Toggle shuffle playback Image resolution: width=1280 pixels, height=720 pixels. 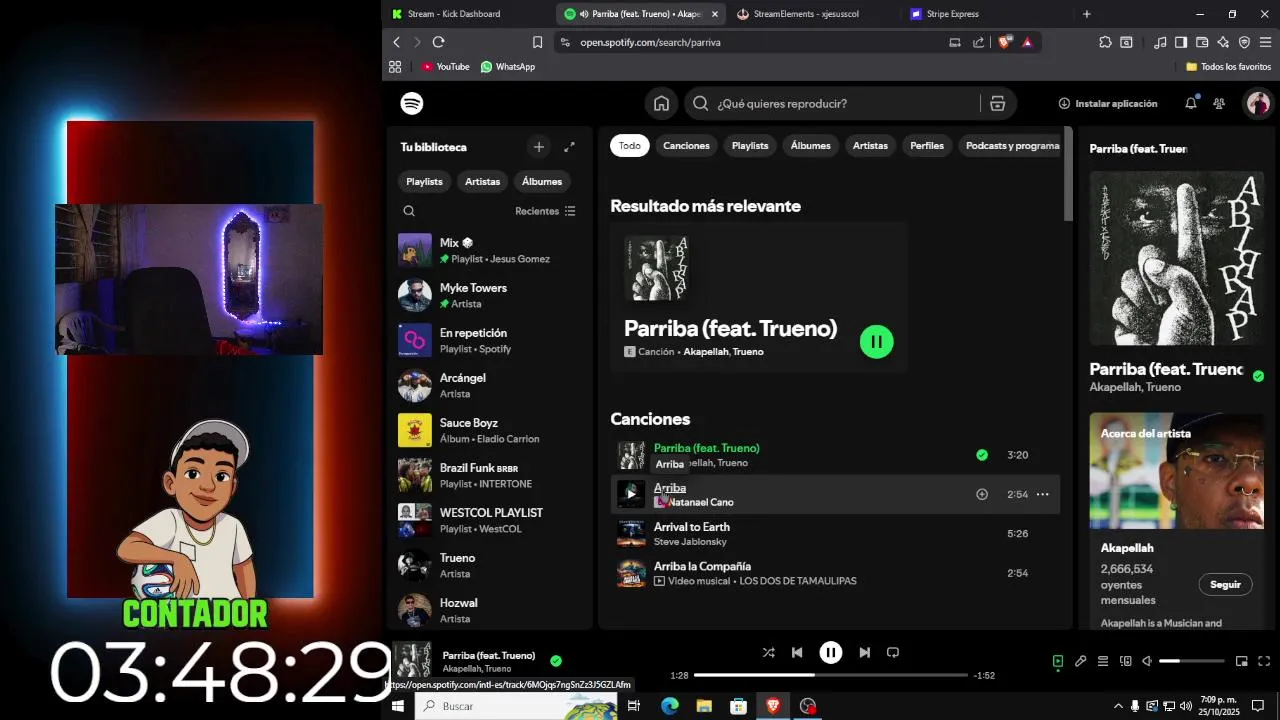768,652
